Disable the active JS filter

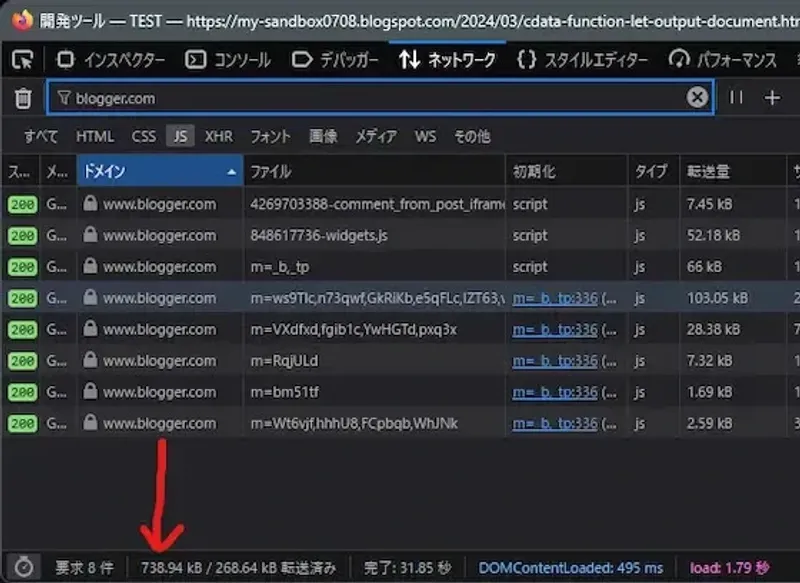click(181, 136)
